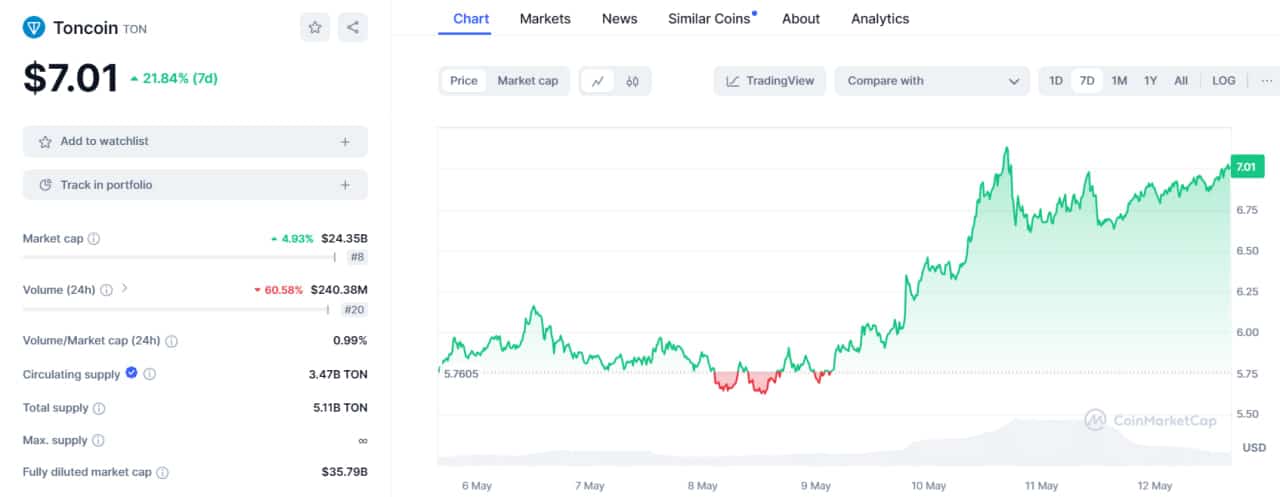The width and height of the screenshot is (1280, 497).
Task: Set range to 1Y
Action: point(1150,81)
